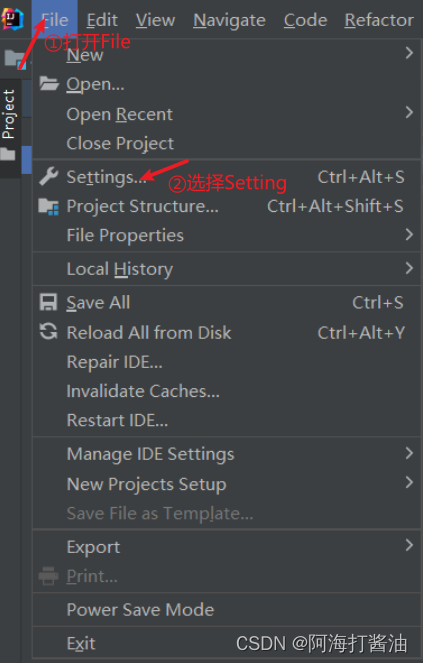The image size is (423, 663).
Task: Click the grayed printer icon beside Print
Action: pyautogui.click(x=48, y=576)
